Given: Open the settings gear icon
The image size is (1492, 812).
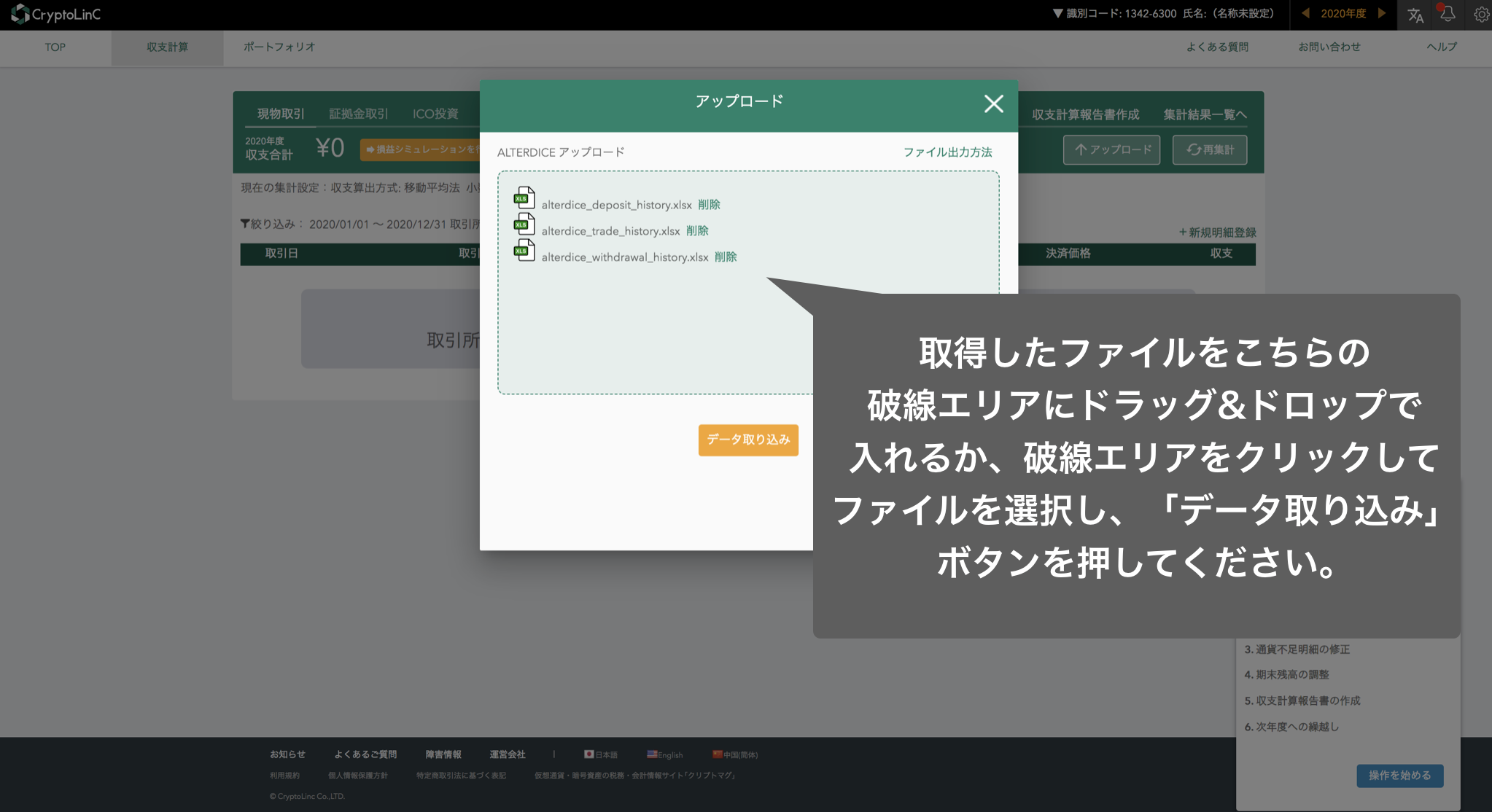Looking at the screenshot, I should pos(1481,15).
